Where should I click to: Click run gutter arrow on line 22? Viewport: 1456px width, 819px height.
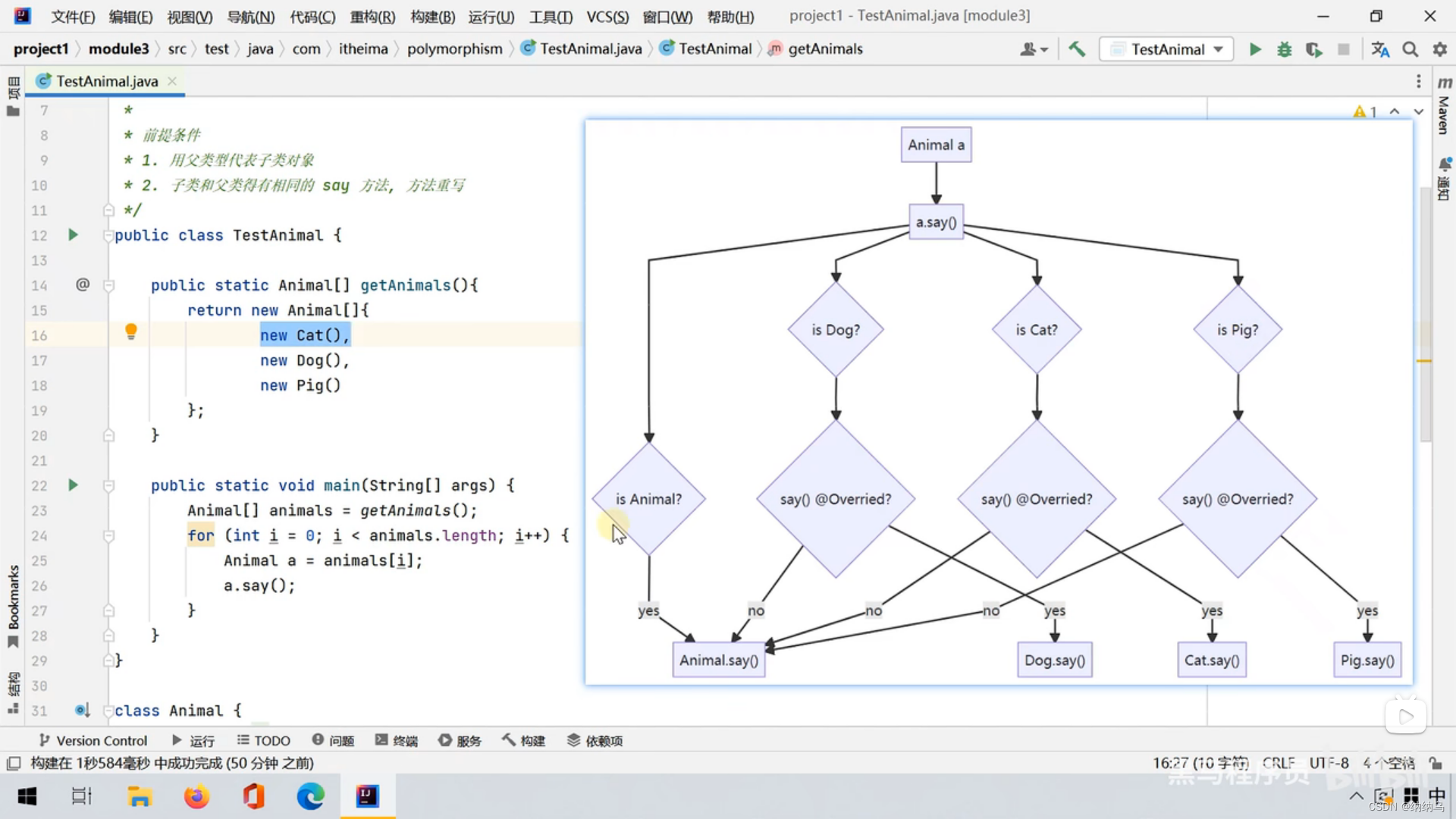(x=73, y=485)
